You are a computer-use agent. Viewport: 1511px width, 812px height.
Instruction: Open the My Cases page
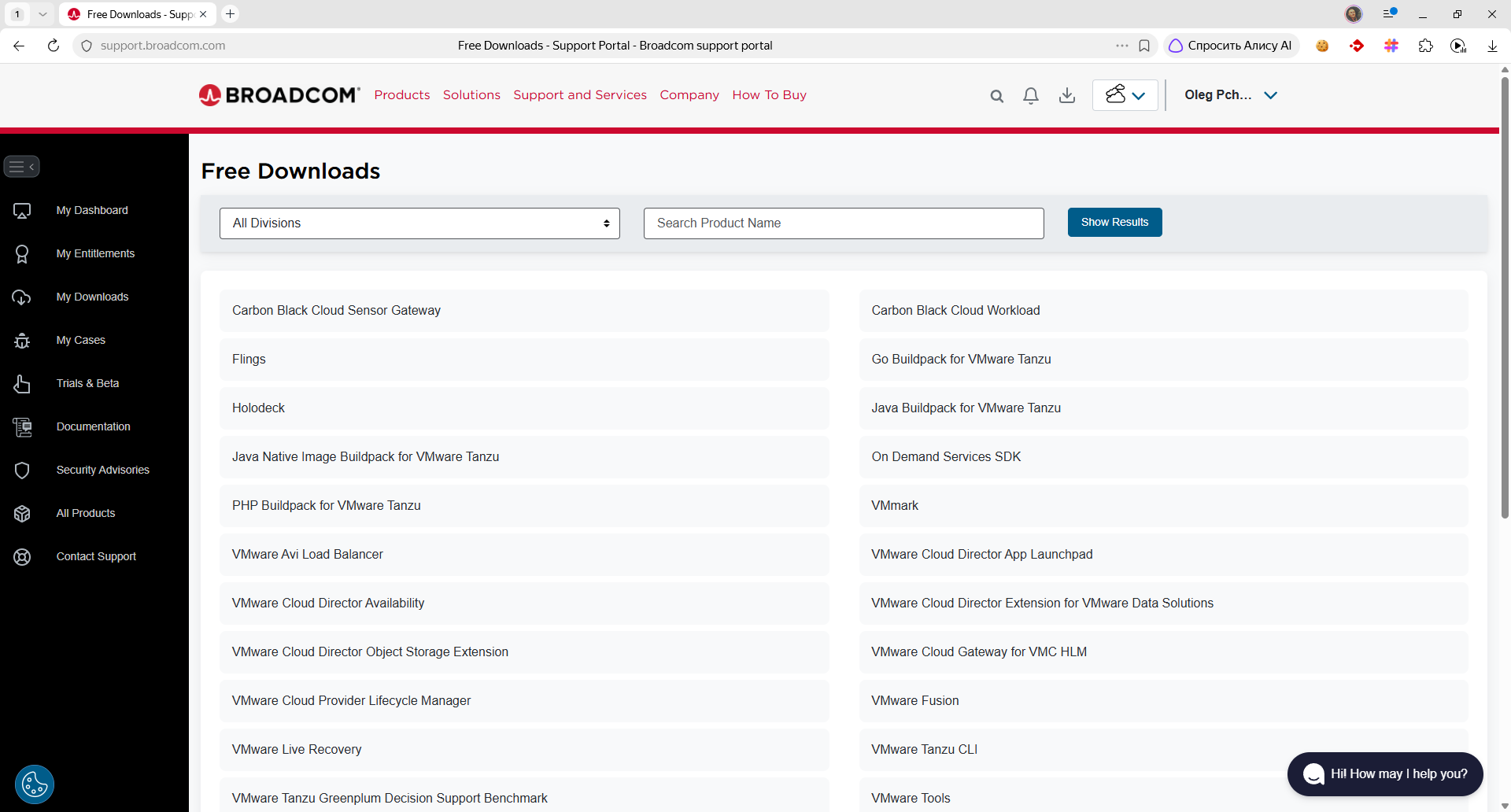(x=80, y=340)
